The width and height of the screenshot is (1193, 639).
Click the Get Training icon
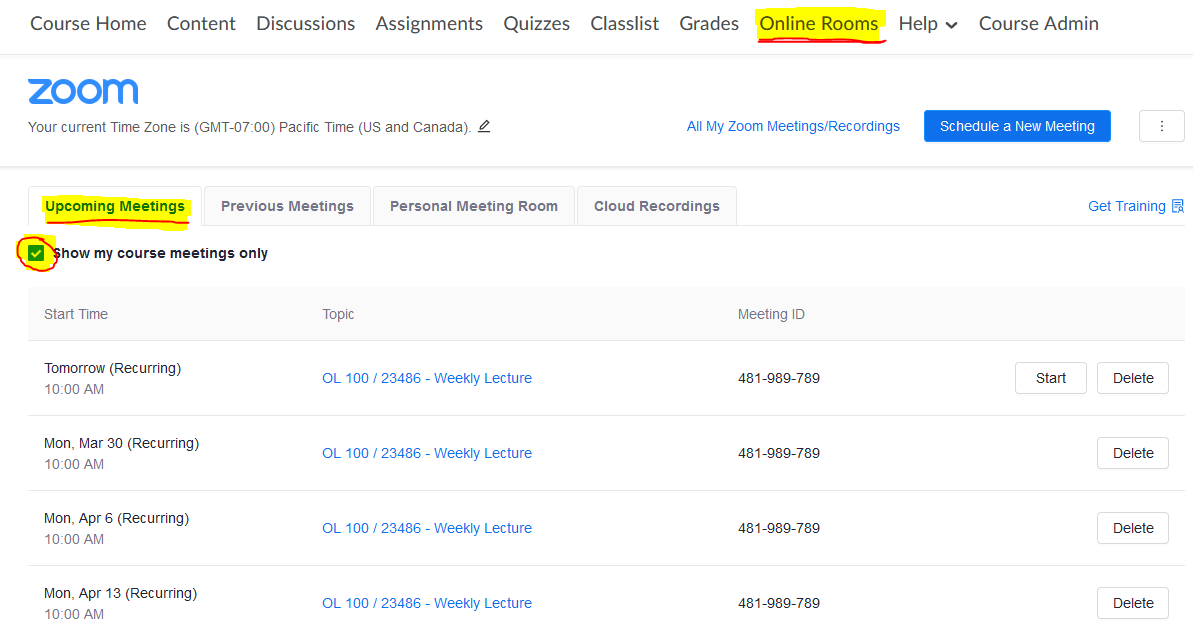click(x=1177, y=206)
